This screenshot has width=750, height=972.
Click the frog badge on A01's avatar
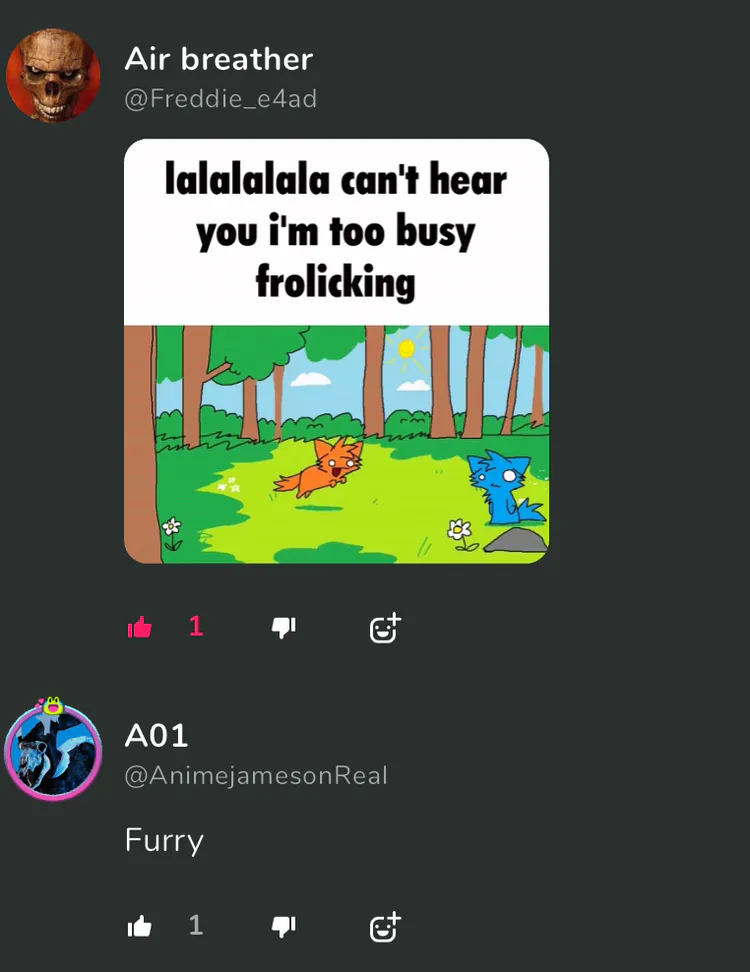tap(52, 705)
